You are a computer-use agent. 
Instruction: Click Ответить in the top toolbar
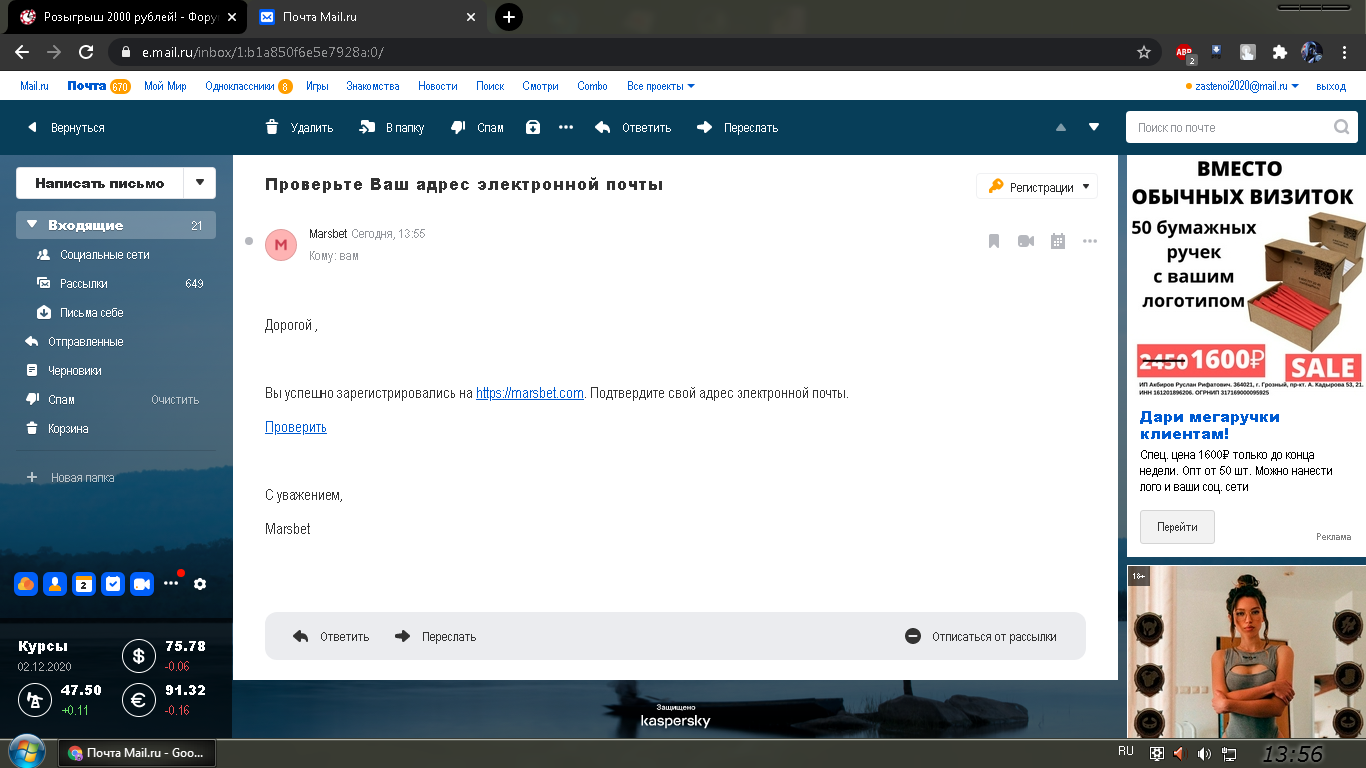tap(633, 127)
